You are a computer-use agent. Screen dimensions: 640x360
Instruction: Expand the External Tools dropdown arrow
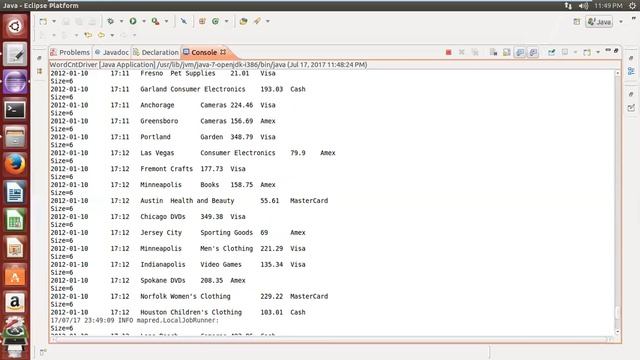point(166,21)
